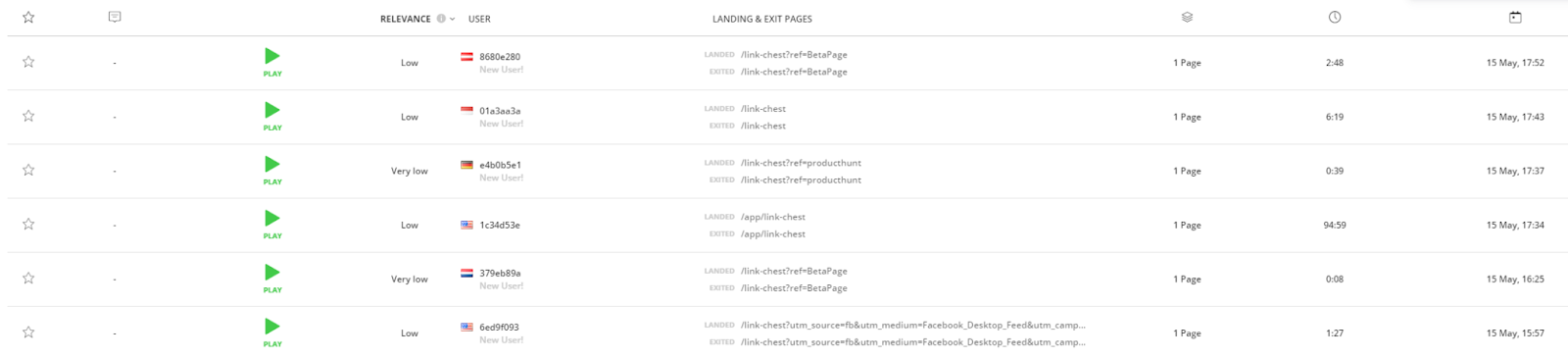Play the recording for user 8680e280
1568x358 pixels.
[x=272, y=61]
